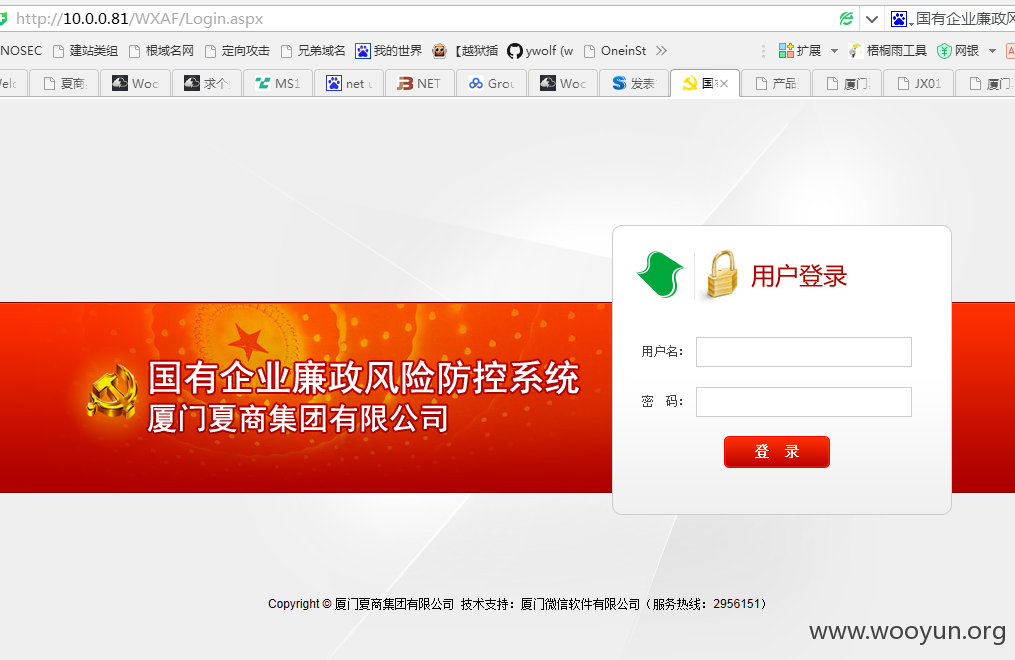1015x660 pixels.
Task: Click the 越狱插 bookmark face icon
Action: click(x=439, y=50)
